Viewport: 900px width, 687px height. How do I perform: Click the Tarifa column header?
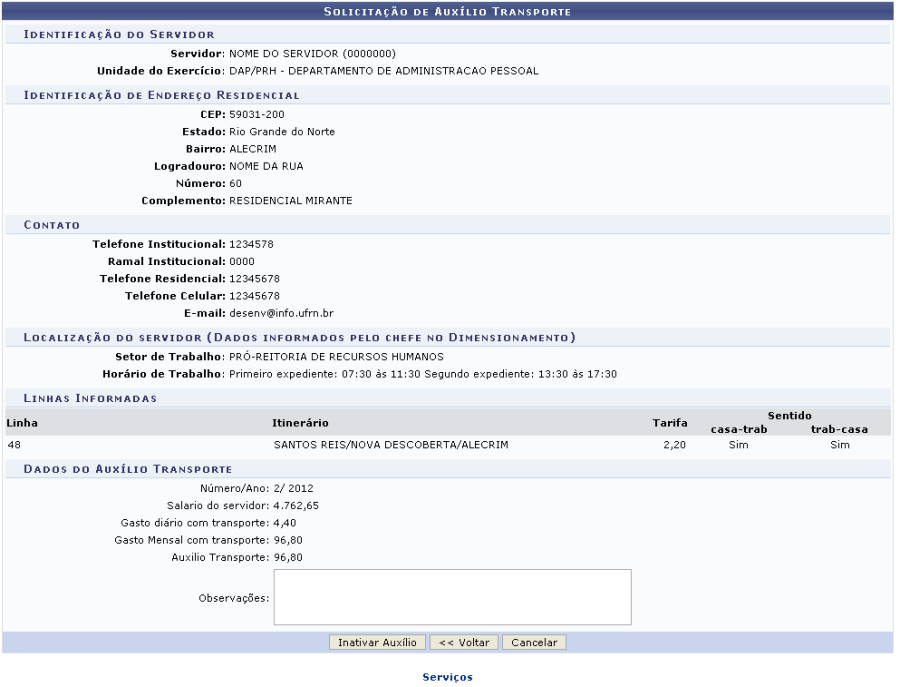click(x=669, y=423)
